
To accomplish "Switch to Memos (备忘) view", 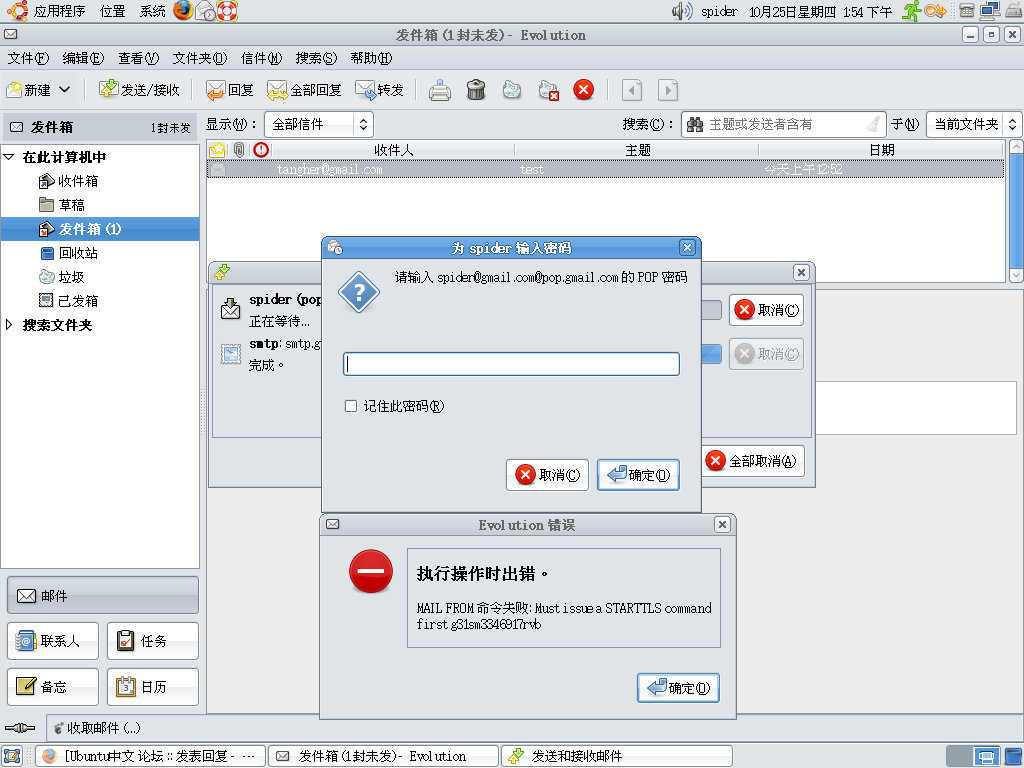I will pyautogui.click(x=53, y=687).
